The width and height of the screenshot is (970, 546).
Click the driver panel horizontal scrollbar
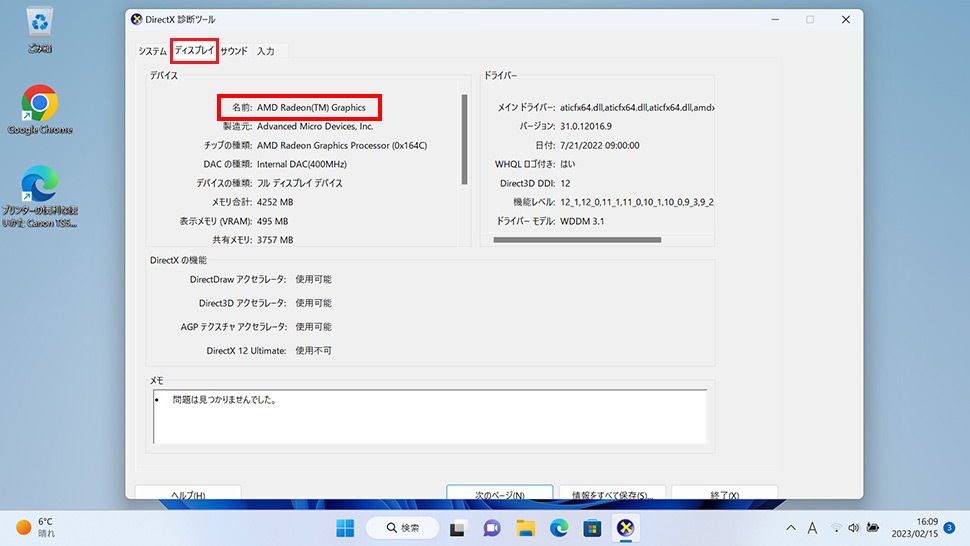pos(577,240)
